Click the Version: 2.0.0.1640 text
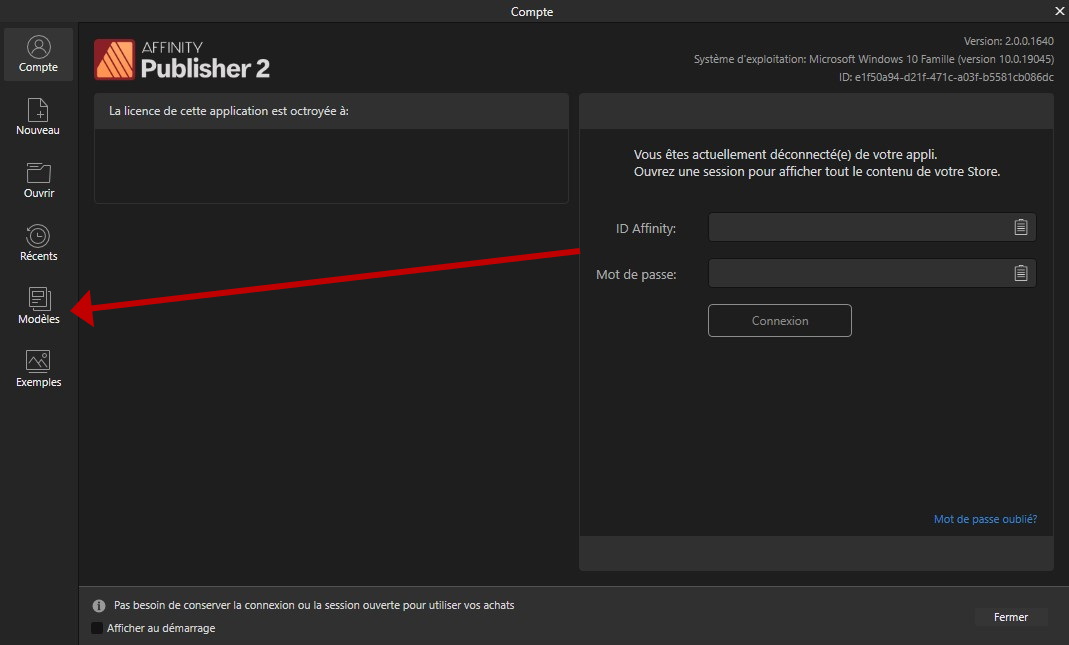Viewport: 1069px width, 645px height. [1008, 41]
